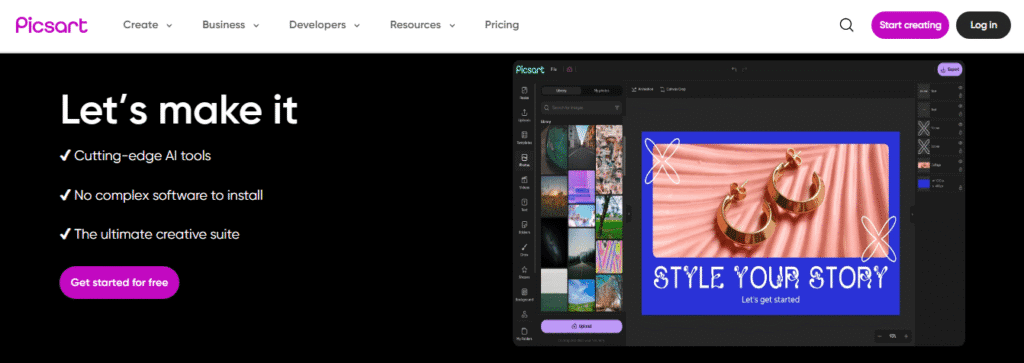Image resolution: width=1024 pixels, height=363 pixels.
Task: Hide the lower Sticker layer via eye icon
Action: [x=961, y=142]
